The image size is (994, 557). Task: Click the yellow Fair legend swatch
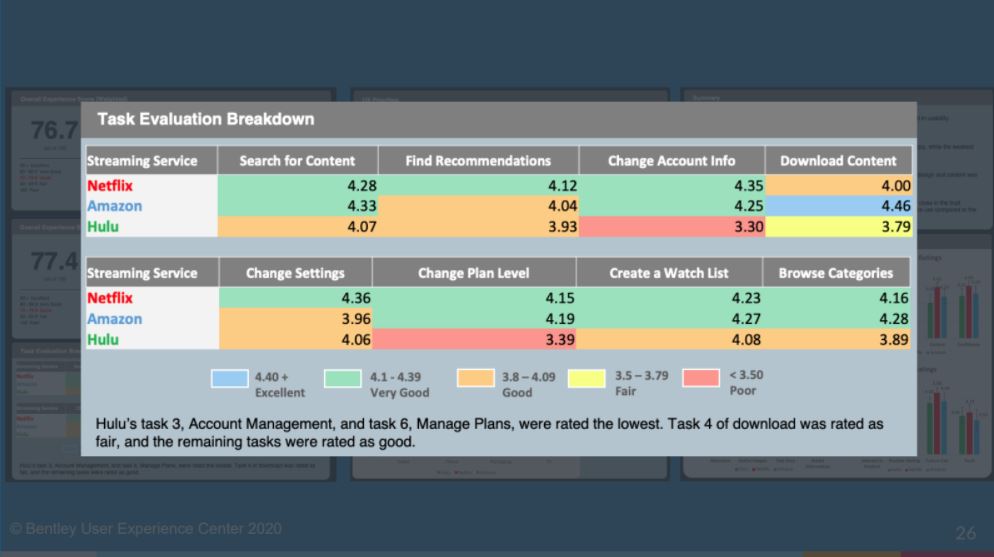pos(586,378)
